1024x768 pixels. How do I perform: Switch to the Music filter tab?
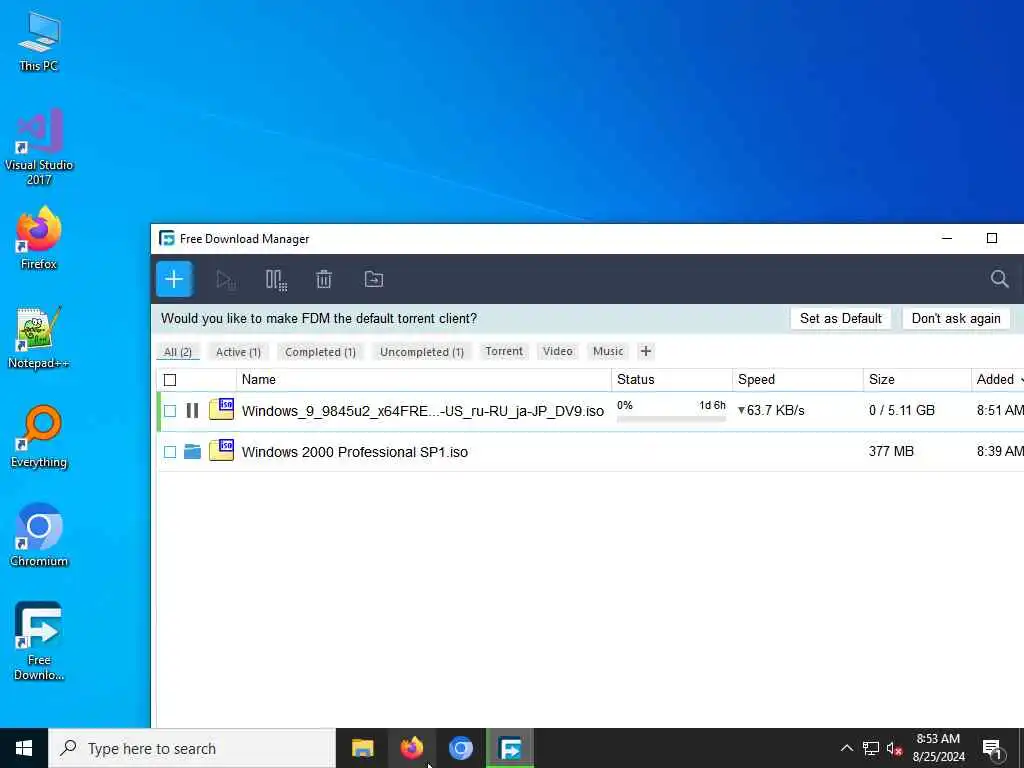pyautogui.click(x=608, y=351)
